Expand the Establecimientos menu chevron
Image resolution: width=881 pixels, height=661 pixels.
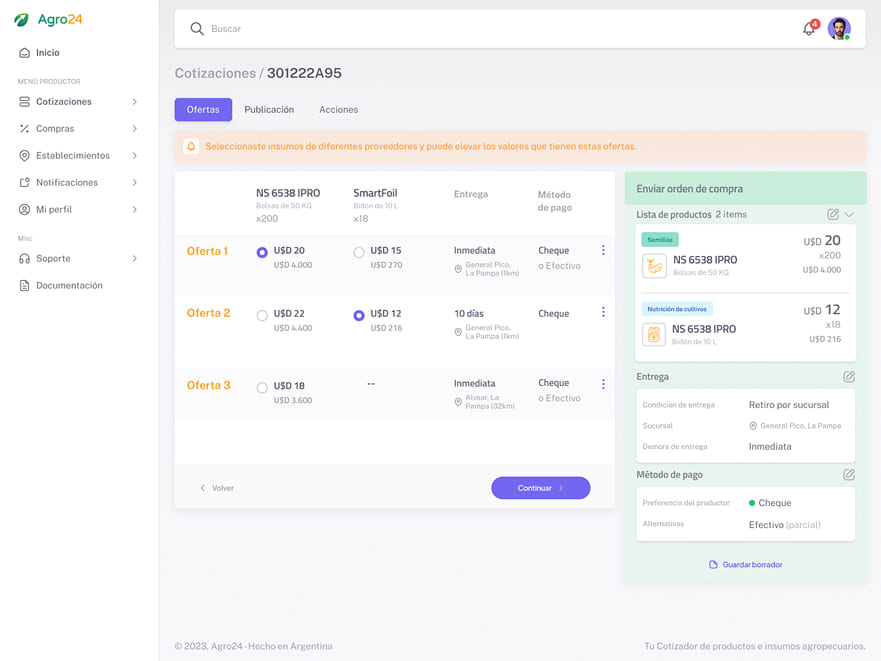tap(134, 156)
